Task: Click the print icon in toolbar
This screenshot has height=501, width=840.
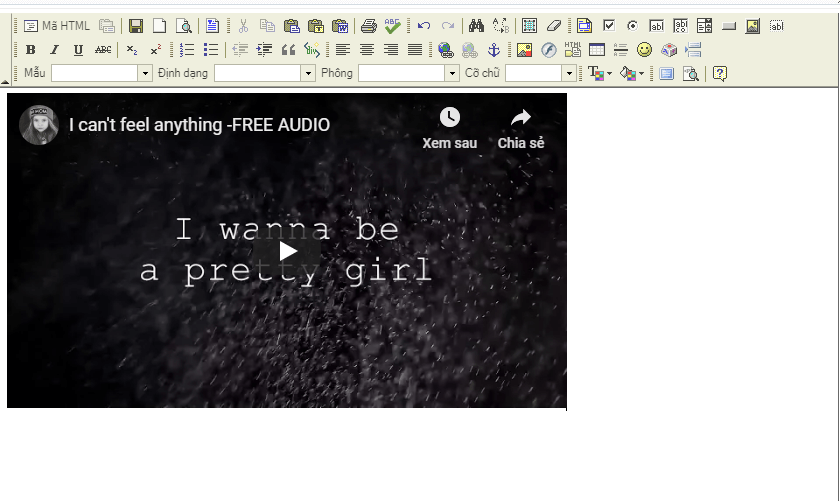Action: coord(369,26)
